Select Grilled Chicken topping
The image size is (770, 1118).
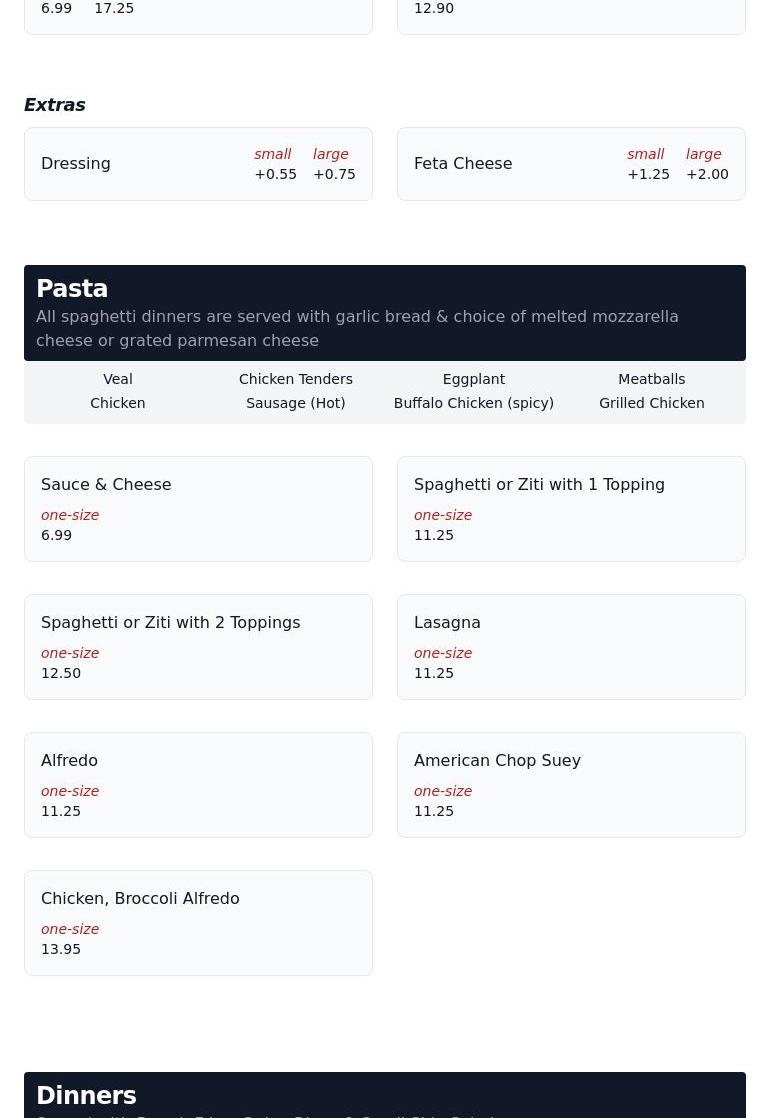coord(652,403)
